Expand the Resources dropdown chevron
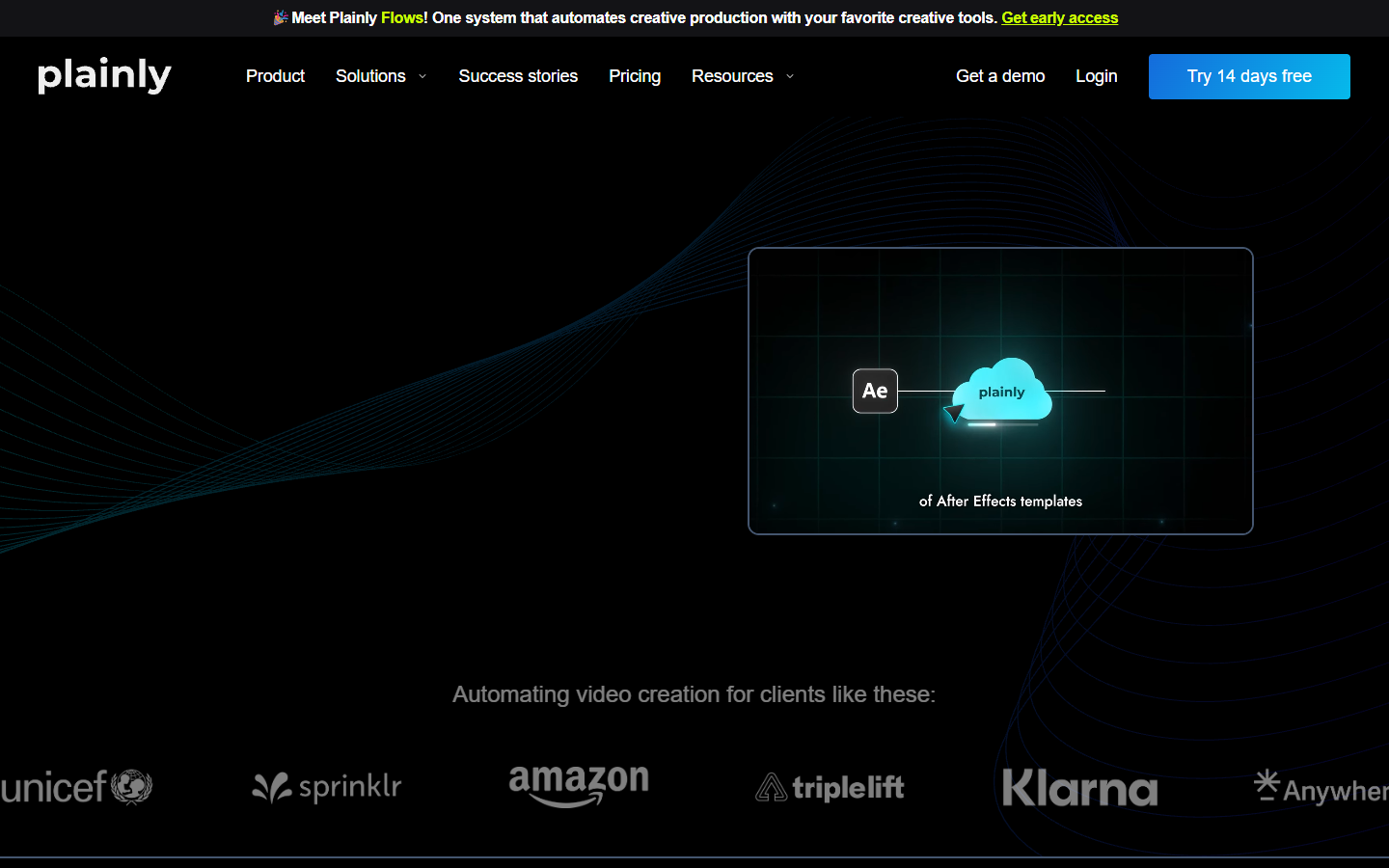The width and height of the screenshot is (1389, 868). [x=790, y=76]
